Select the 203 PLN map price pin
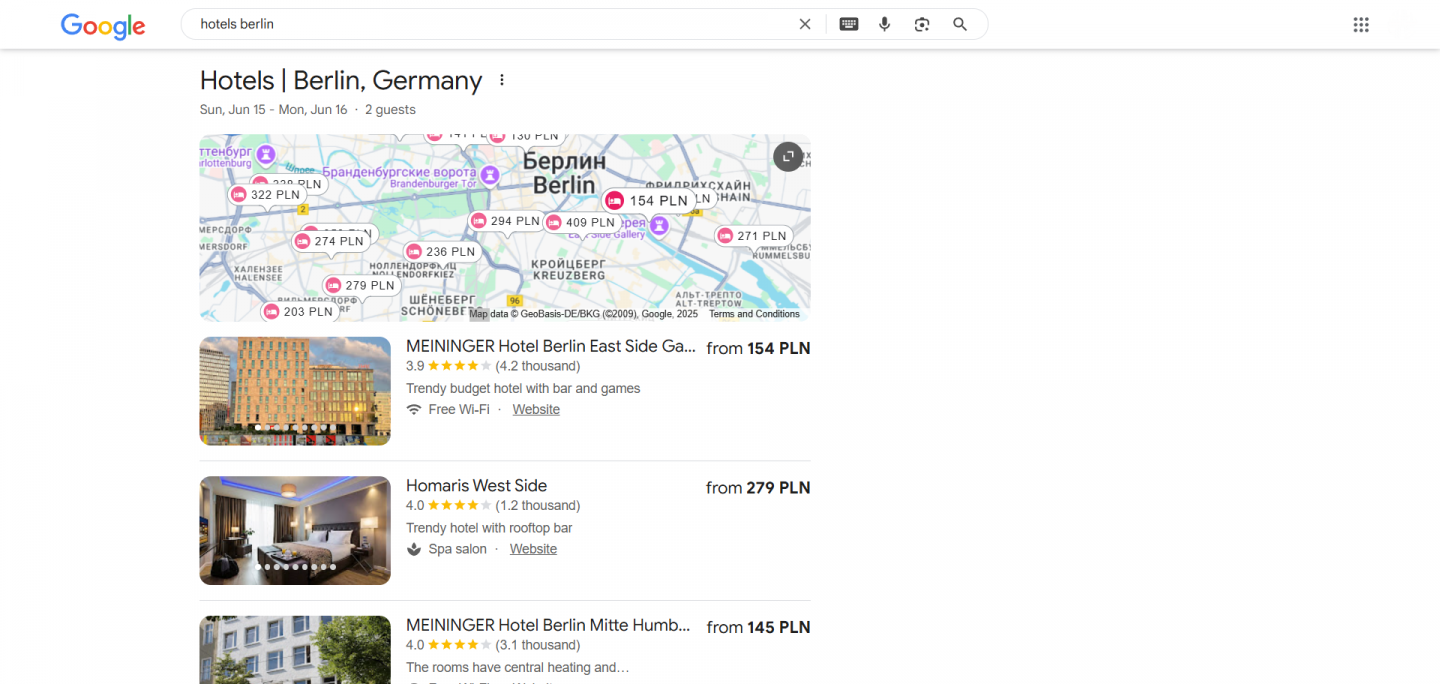This screenshot has height=684, width=1440. coord(299,312)
